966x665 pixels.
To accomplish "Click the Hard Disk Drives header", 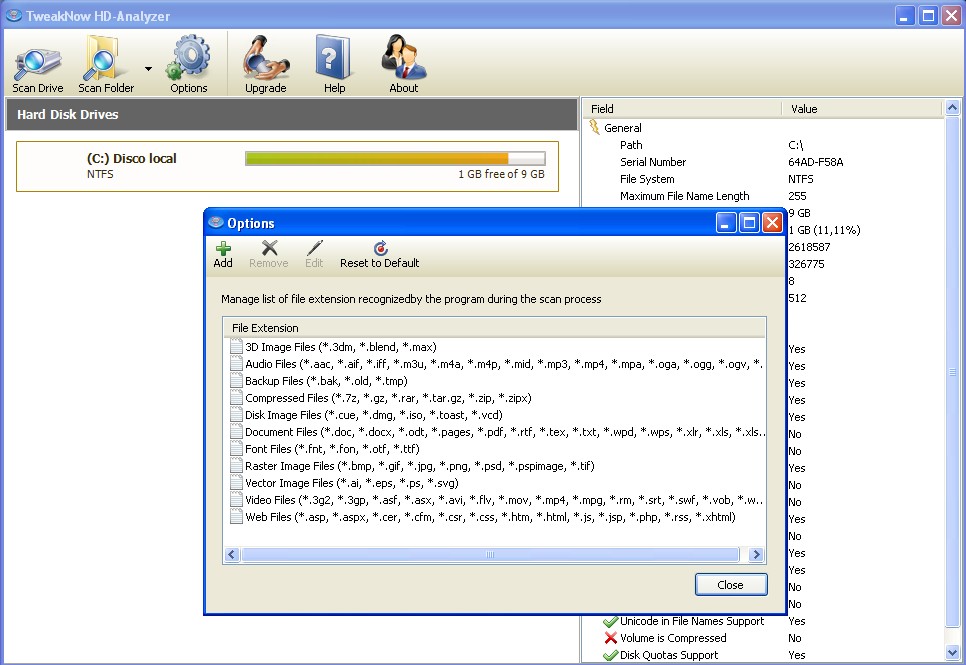I will coord(291,114).
